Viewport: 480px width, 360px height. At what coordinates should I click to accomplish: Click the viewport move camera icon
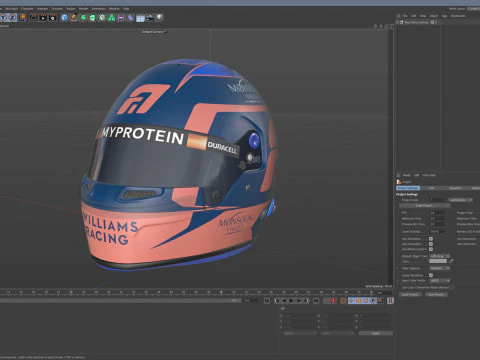[x=376, y=26]
